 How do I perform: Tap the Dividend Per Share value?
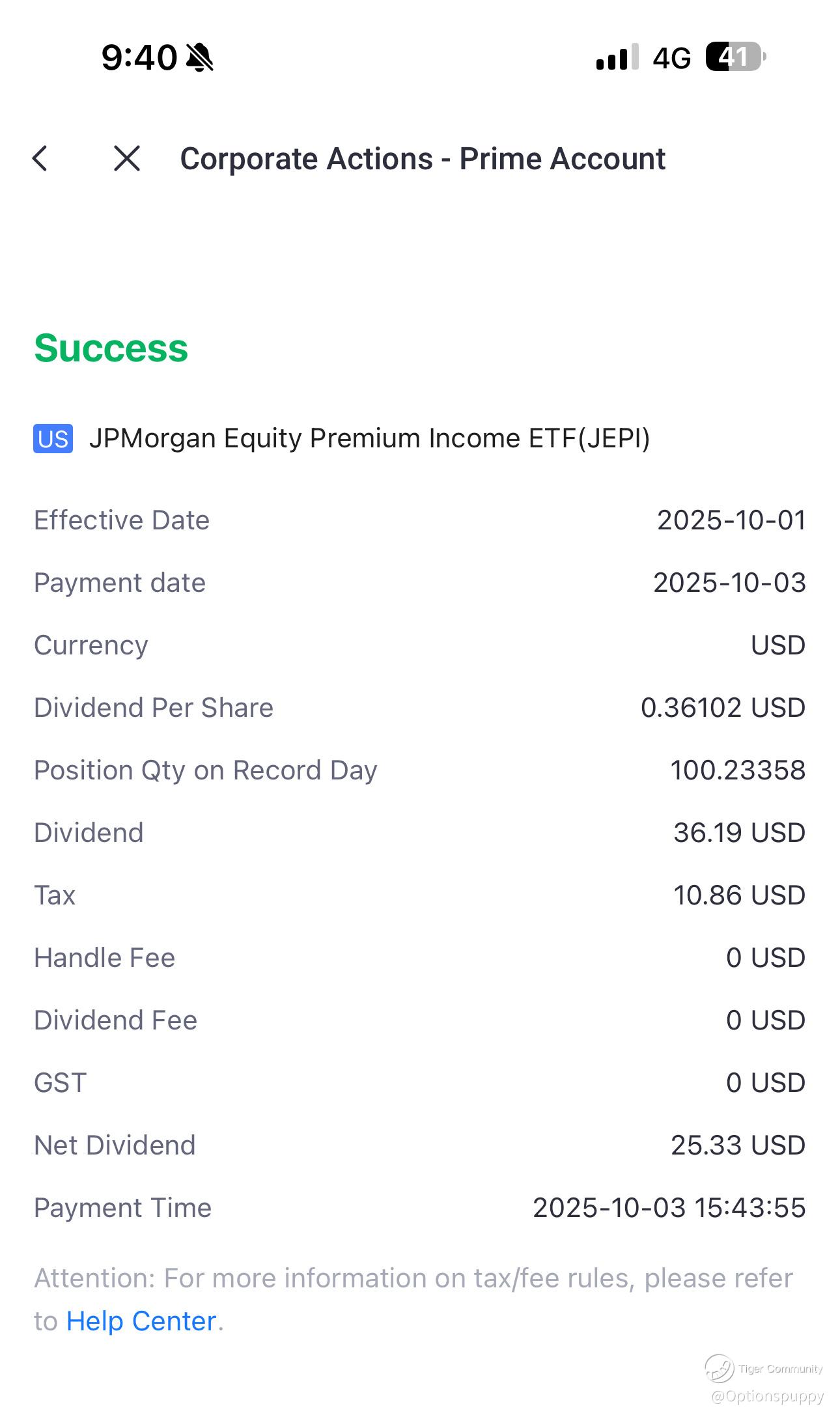tap(723, 708)
